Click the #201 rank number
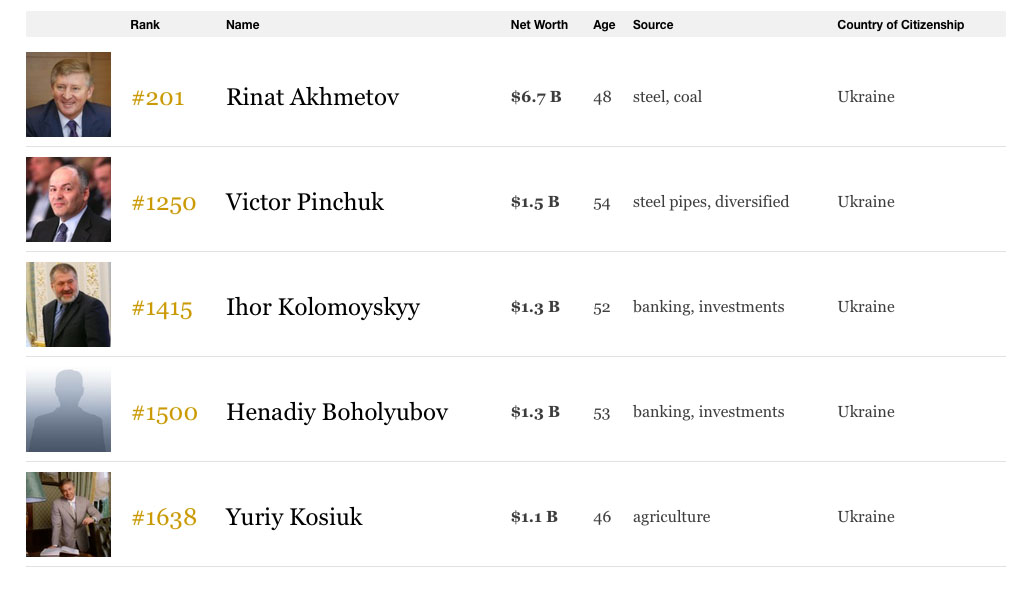Viewport: 1015px width, 591px height. 158,98
